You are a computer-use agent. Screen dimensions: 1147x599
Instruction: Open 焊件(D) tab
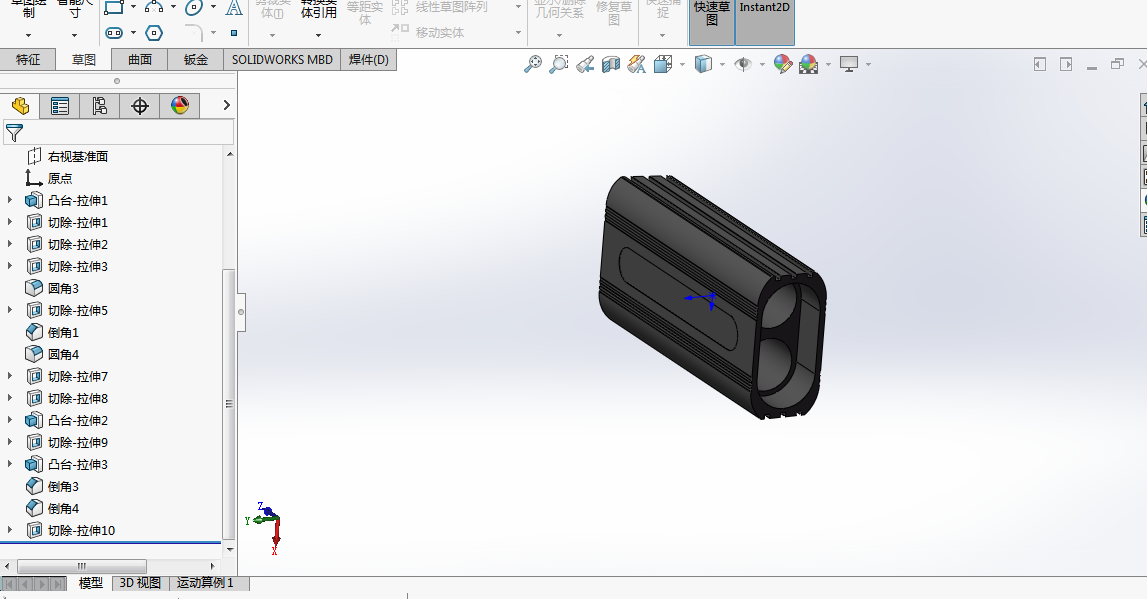pos(369,59)
